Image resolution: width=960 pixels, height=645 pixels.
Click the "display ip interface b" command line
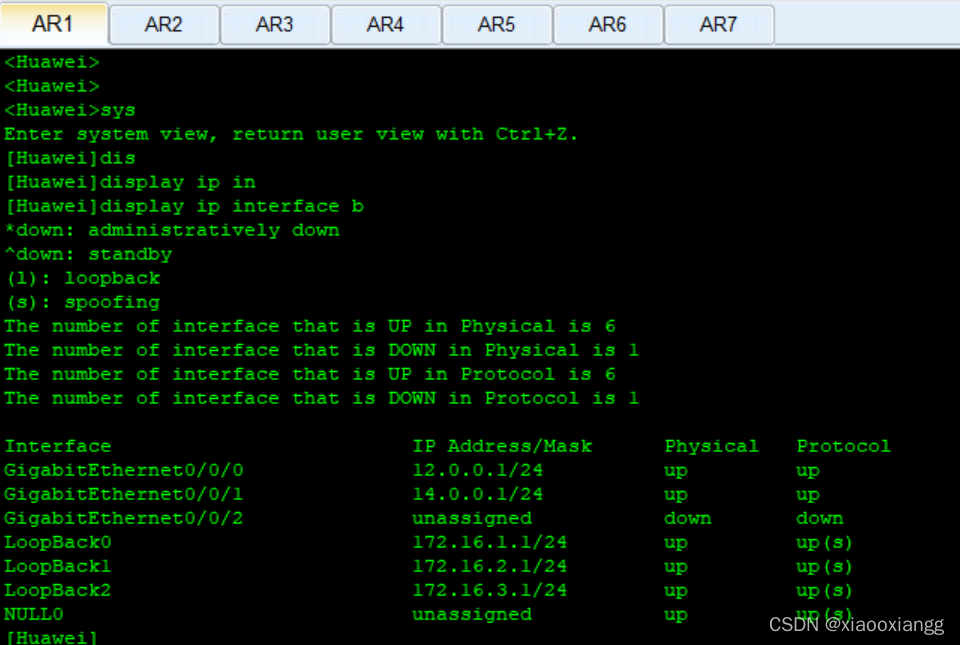(184, 206)
